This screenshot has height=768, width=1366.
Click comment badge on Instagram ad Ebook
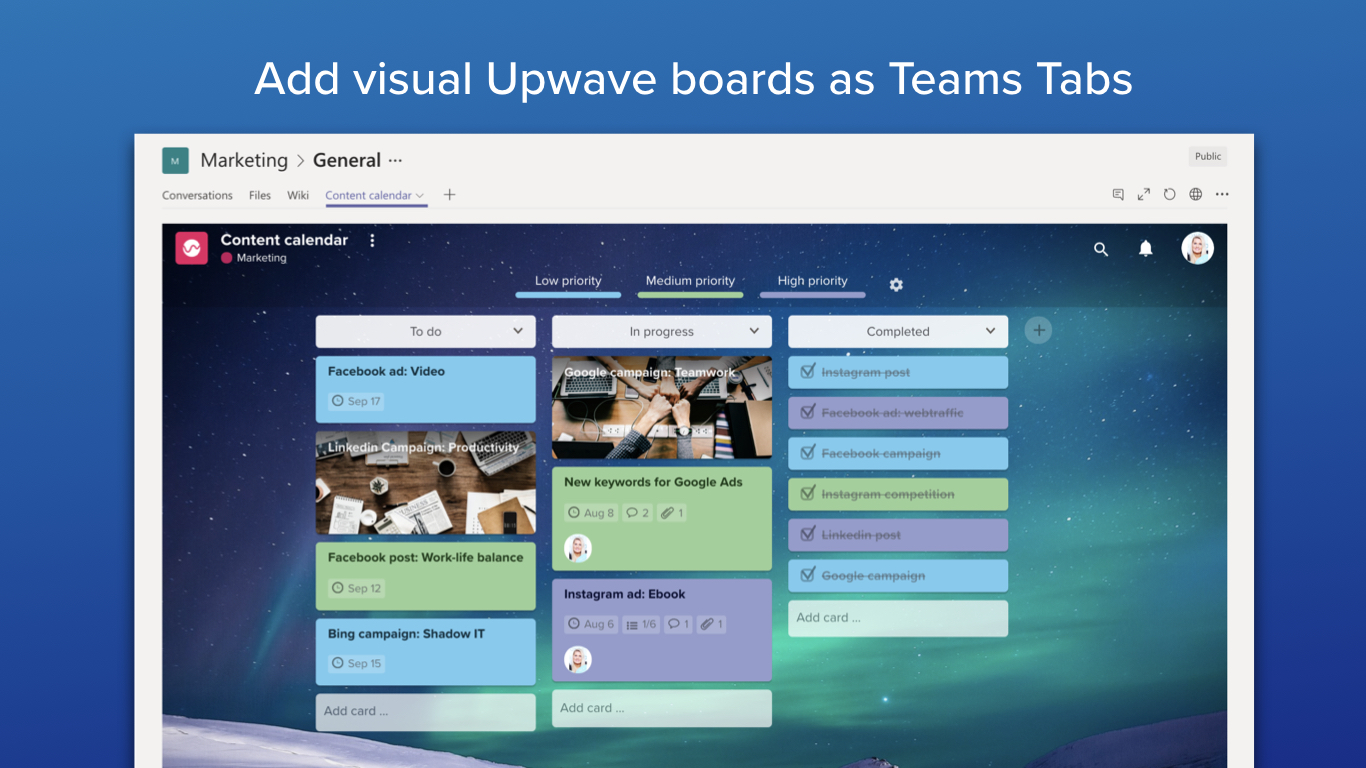pyautogui.click(x=678, y=624)
